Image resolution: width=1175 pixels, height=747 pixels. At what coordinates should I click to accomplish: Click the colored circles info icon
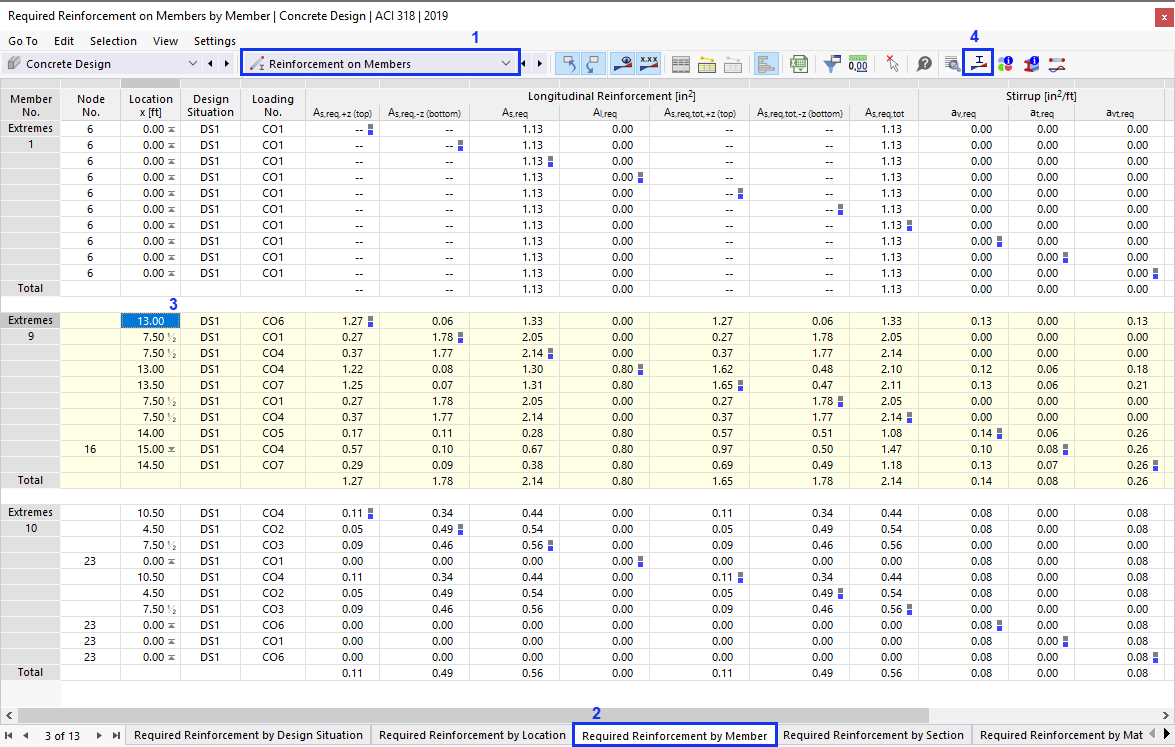click(x=1005, y=63)
